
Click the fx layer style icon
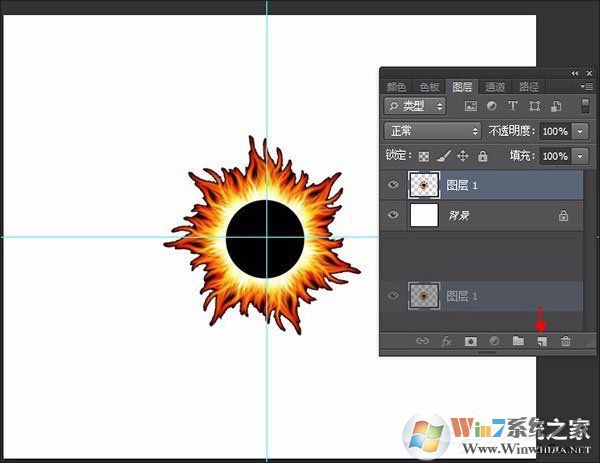click(x=447, y=342)
